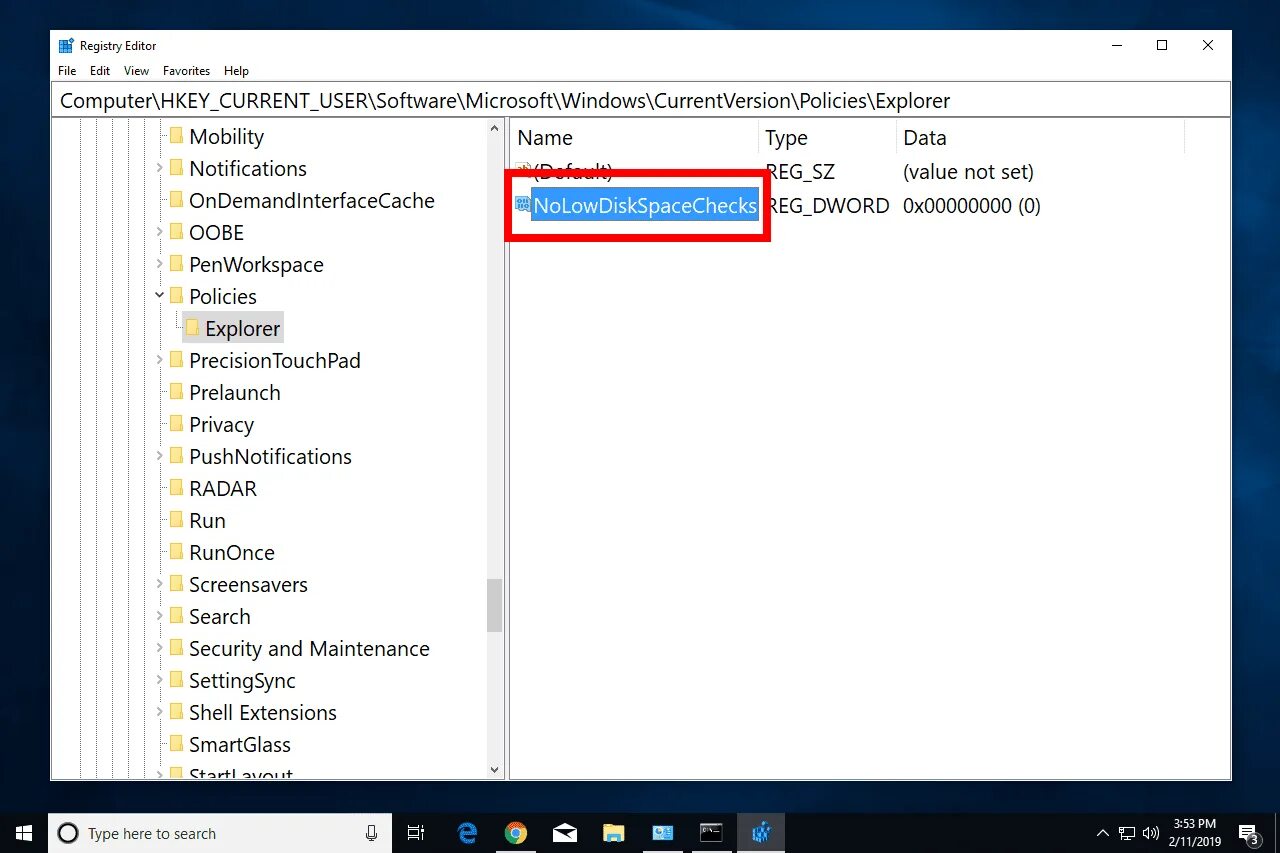This screenshot has height=853, width=1280.
Task: Click the folder icon beside OnDemandInterfaceCache
Action: 176,200
